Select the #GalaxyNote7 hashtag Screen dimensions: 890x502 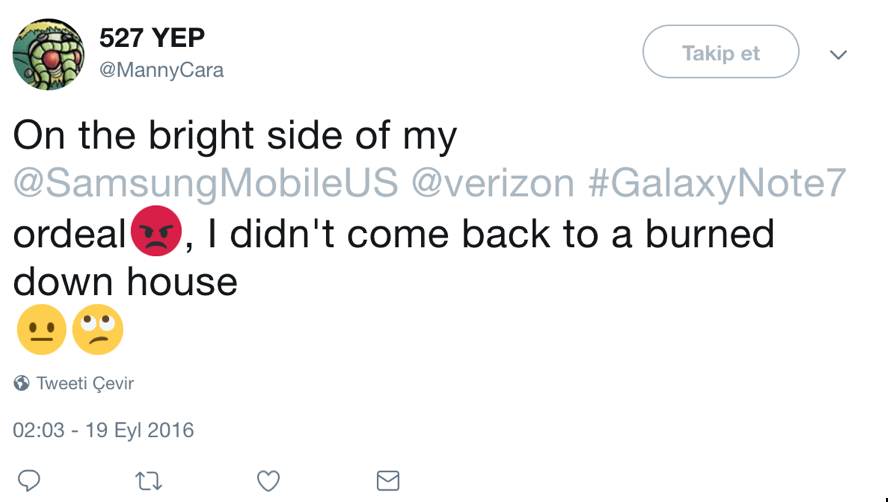pyautogui.click(x=717, y=183)
